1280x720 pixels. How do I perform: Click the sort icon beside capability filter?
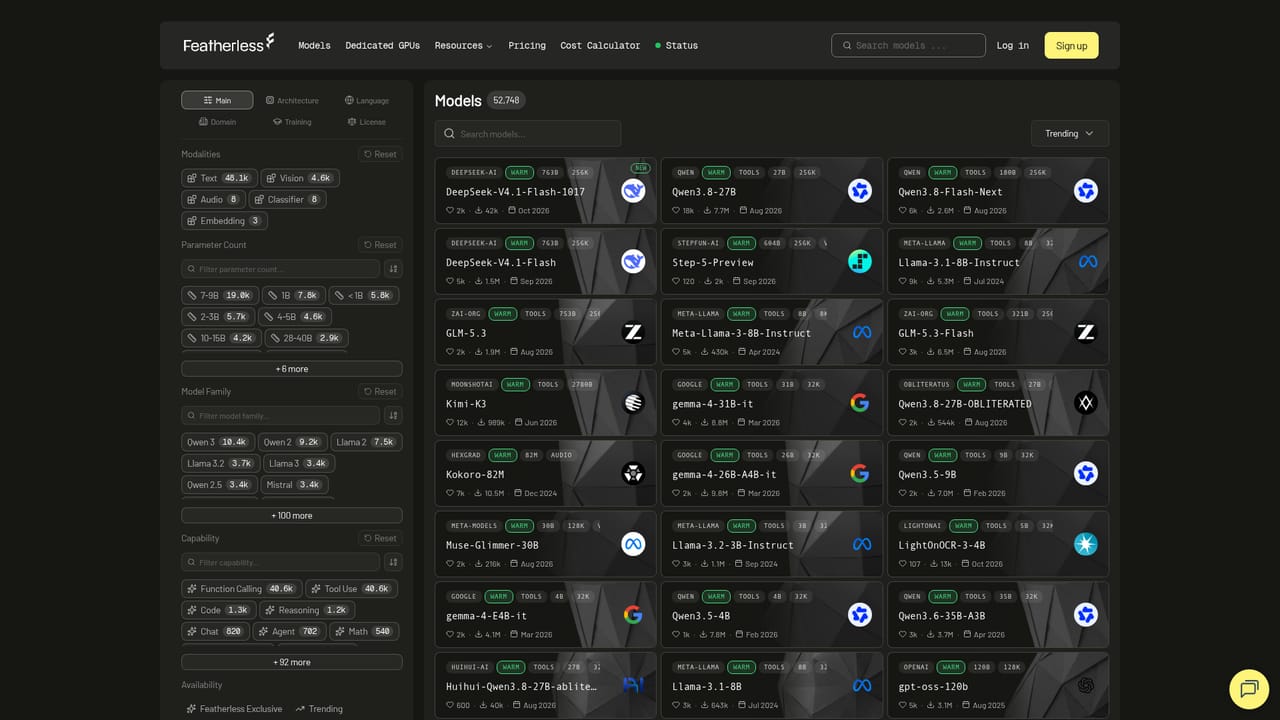pos(393,562)
